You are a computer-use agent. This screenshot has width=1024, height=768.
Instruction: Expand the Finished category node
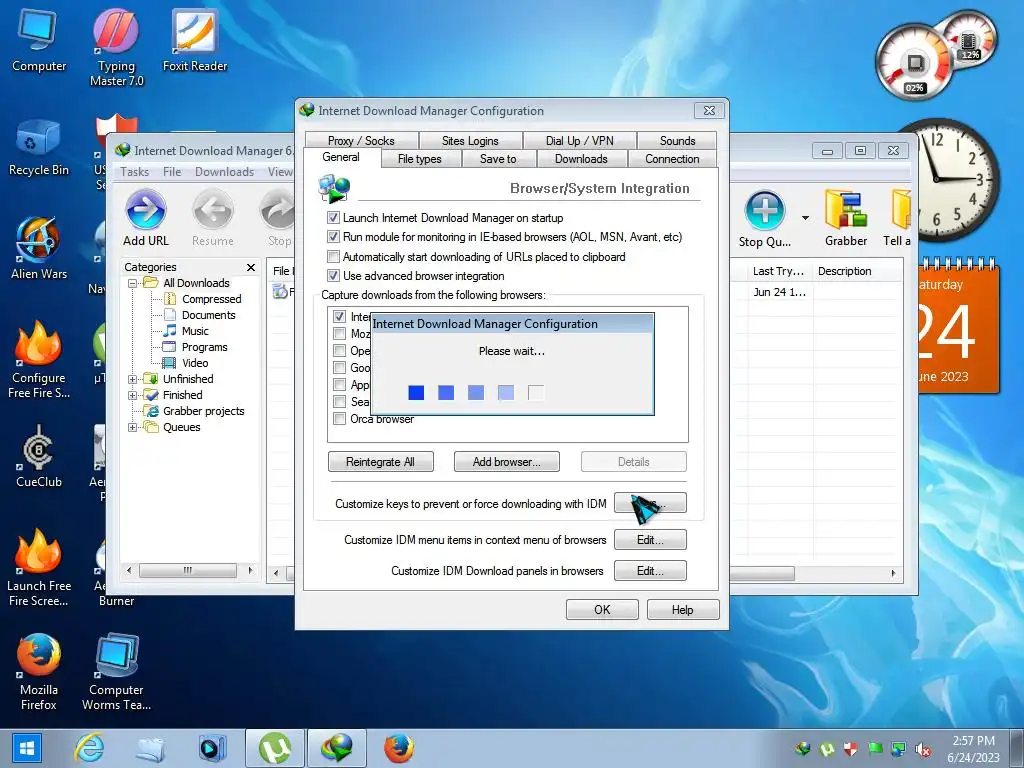pyautogui.click(x=132, y=395)
